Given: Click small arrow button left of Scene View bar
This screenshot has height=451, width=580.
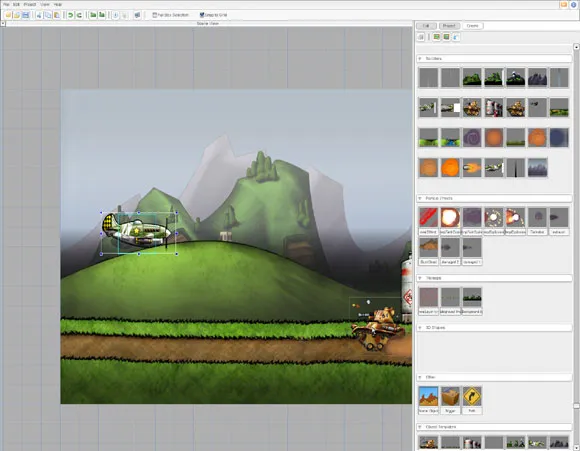Looking at the screenshot, I should [x=3, y=23].
